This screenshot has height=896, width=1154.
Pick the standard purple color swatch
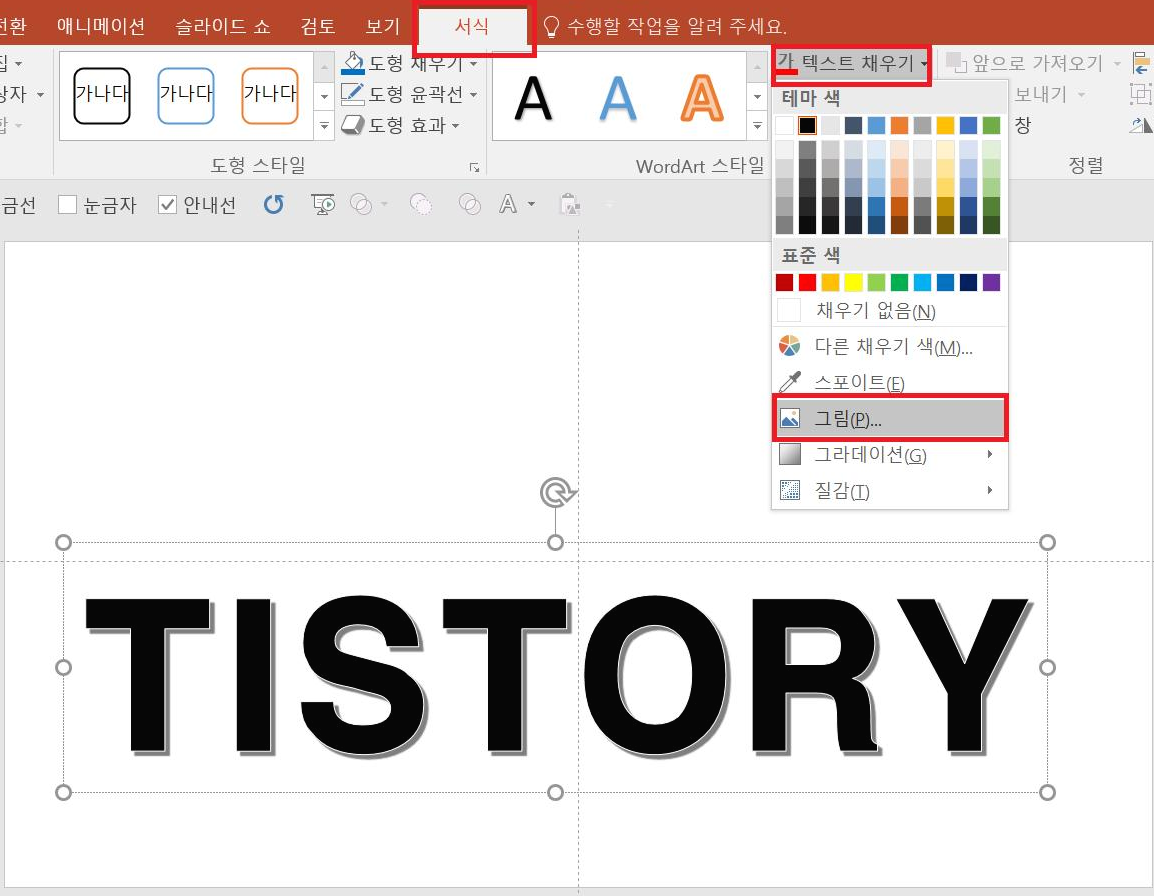tap(991, 283)
